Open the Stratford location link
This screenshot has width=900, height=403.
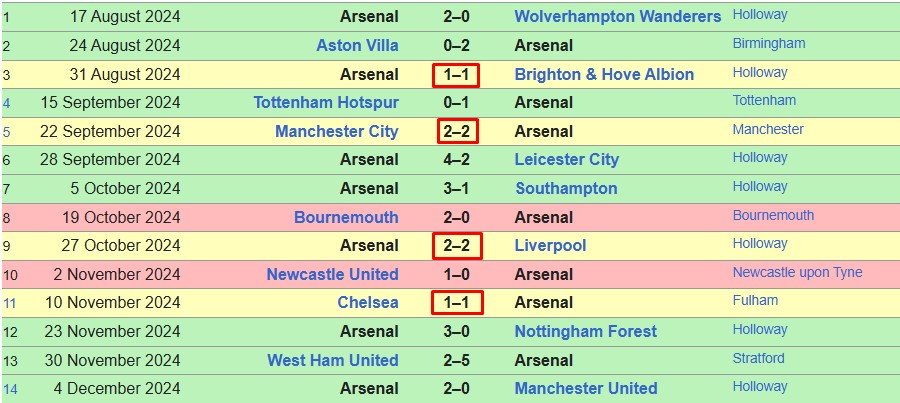click(758, 358)
